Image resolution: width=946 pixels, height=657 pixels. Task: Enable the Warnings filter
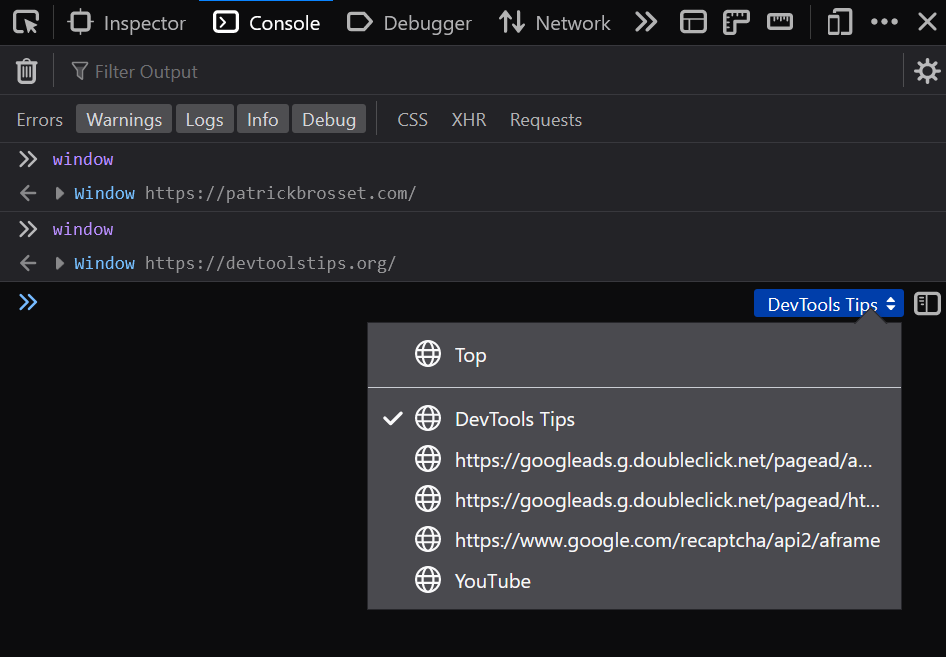point(123,119)
